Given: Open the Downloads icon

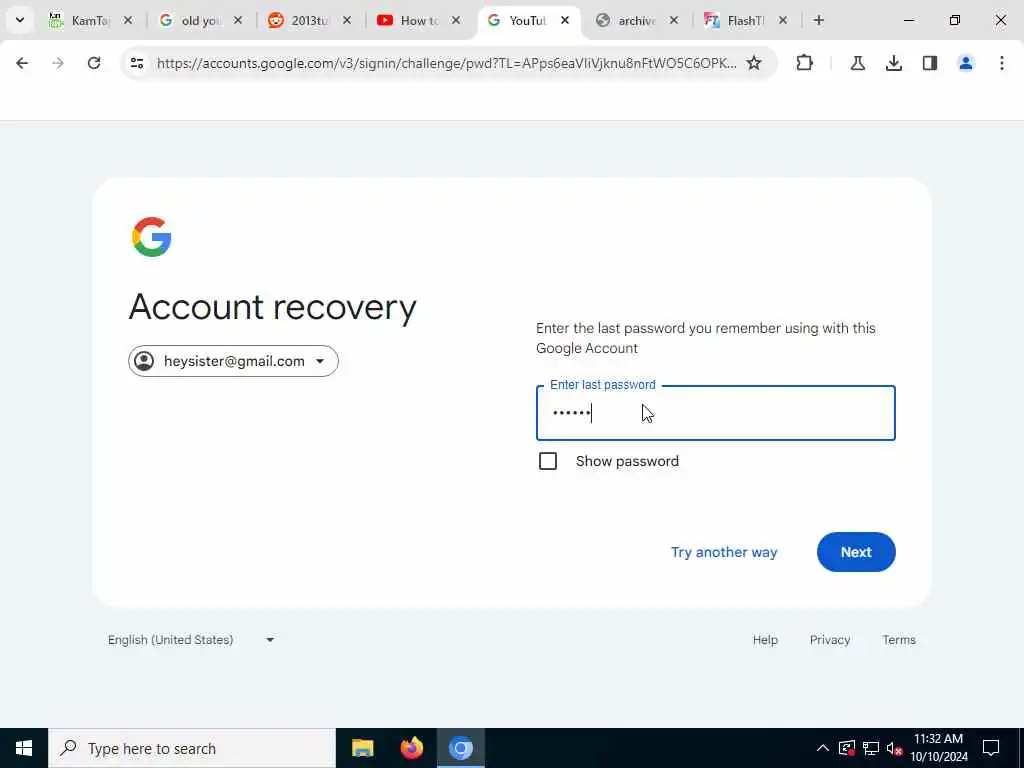Looking at the screenshot, I should coord(893,63).
